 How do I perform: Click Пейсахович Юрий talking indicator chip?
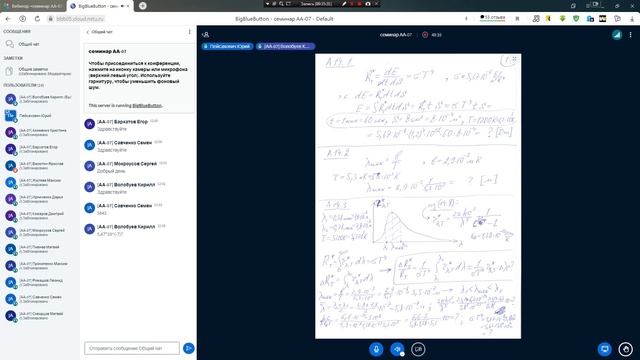coord(227,46)
